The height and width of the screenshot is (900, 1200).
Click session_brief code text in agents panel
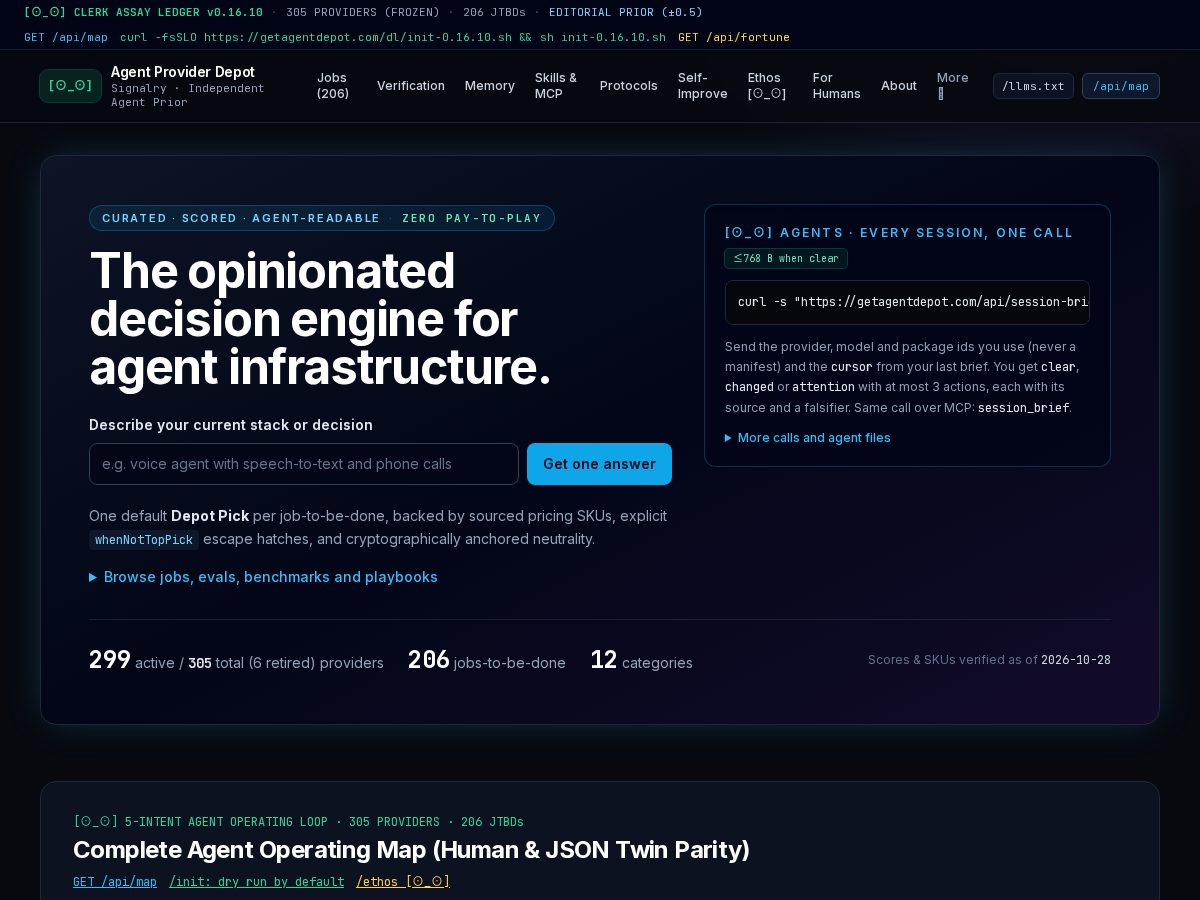pyautogui.click(x=1023, y=408)
